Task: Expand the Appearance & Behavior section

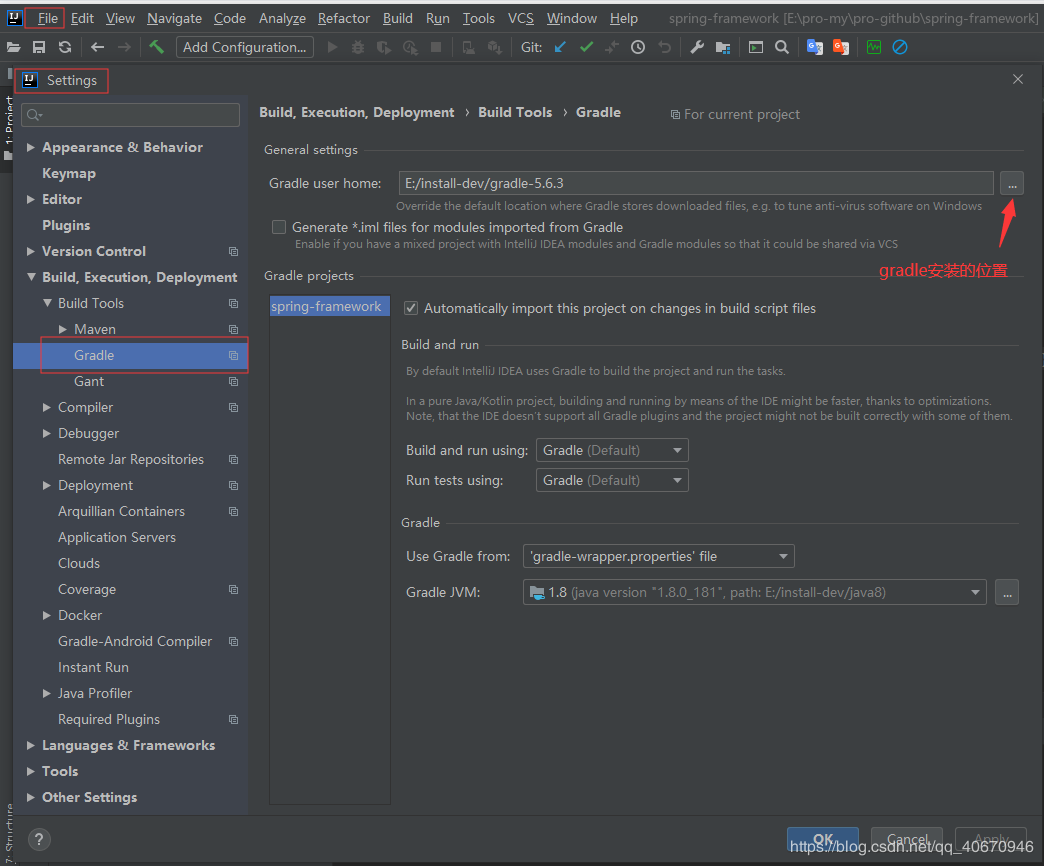Action: (x=31, y=147)
